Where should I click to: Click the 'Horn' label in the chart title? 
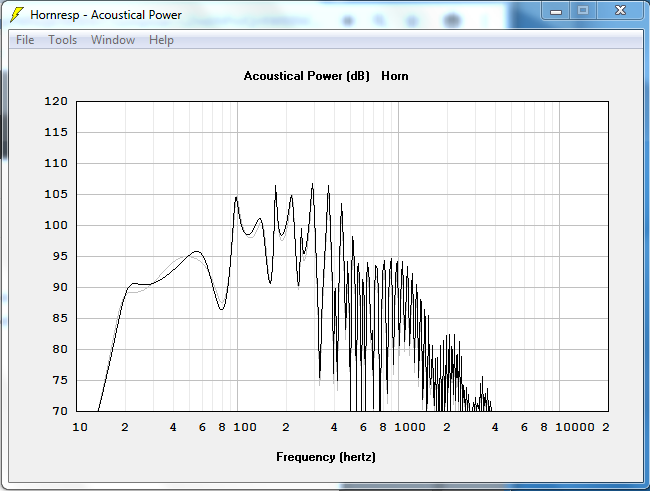coord(395,76)
